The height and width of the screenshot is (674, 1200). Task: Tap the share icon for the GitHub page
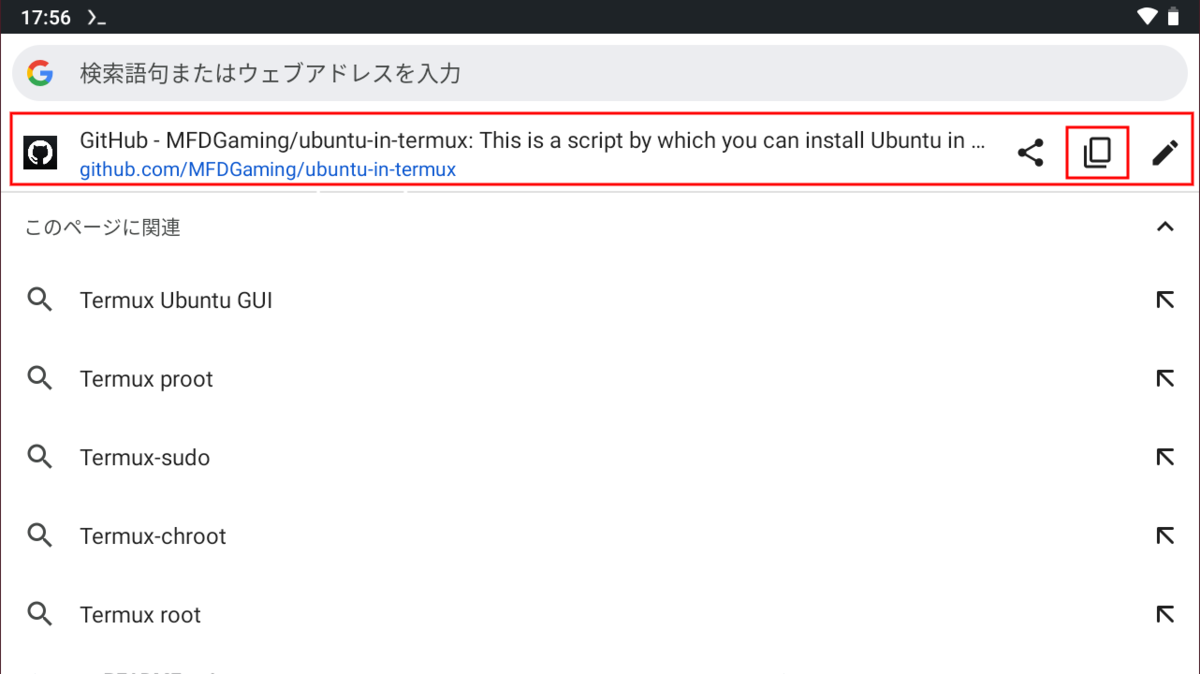[1030, 153]
